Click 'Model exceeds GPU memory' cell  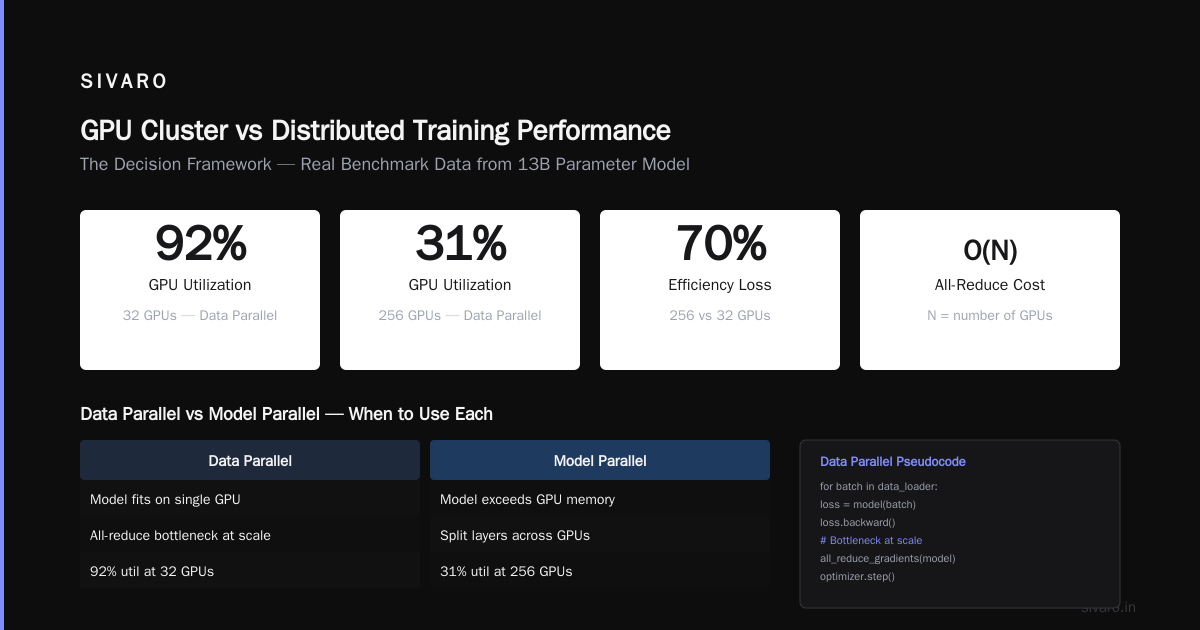pyautogui.click(x=600, y=499)
